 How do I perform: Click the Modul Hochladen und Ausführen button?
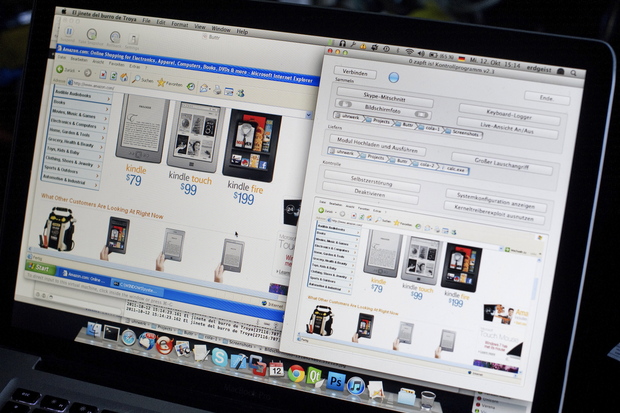tap(377, 145)
